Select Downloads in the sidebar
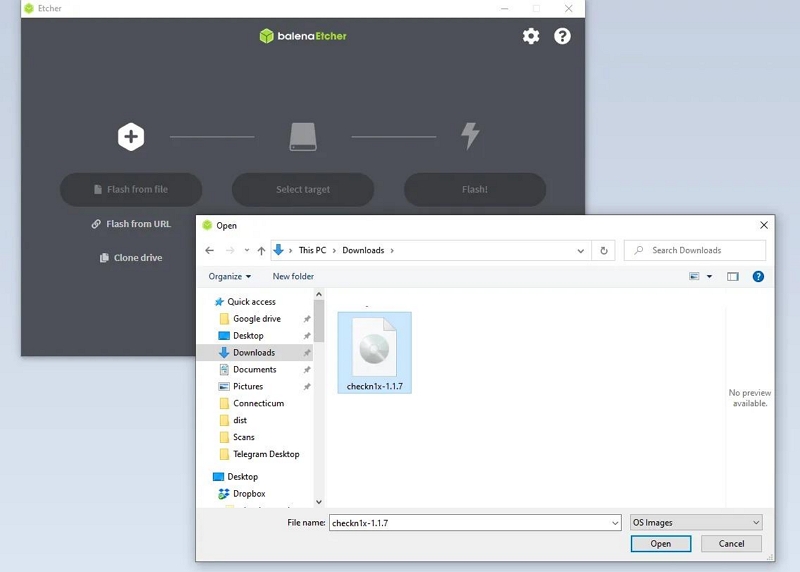 click(255, 353)
